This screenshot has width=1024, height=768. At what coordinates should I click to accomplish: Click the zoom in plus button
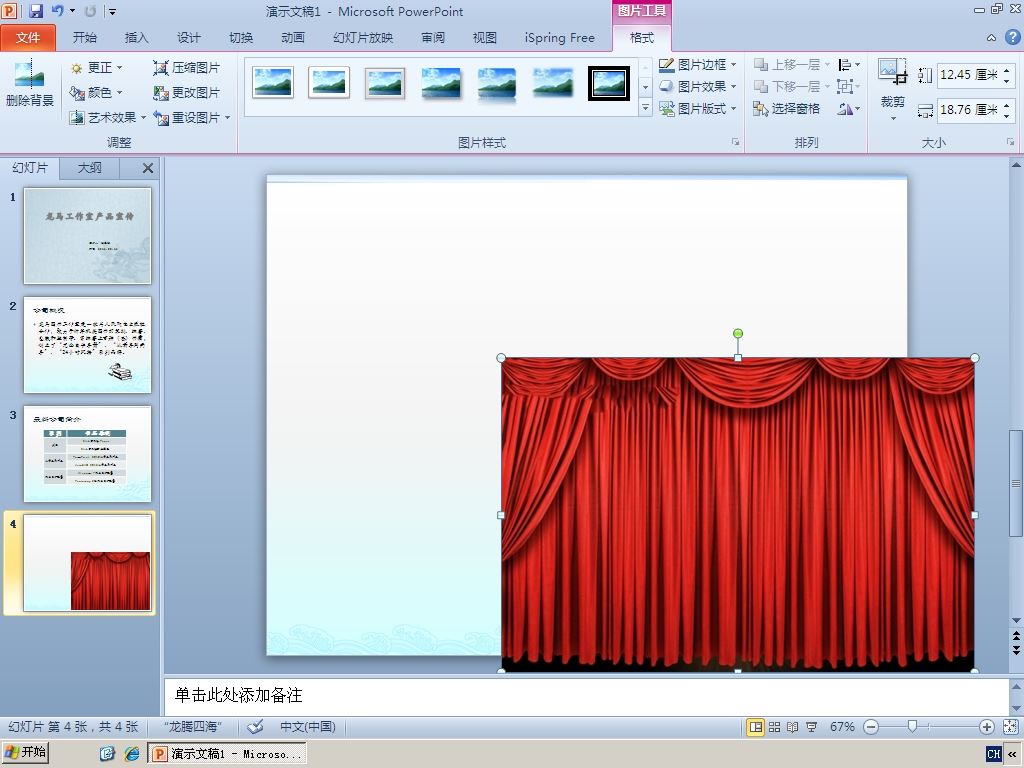tap(987, 727)
